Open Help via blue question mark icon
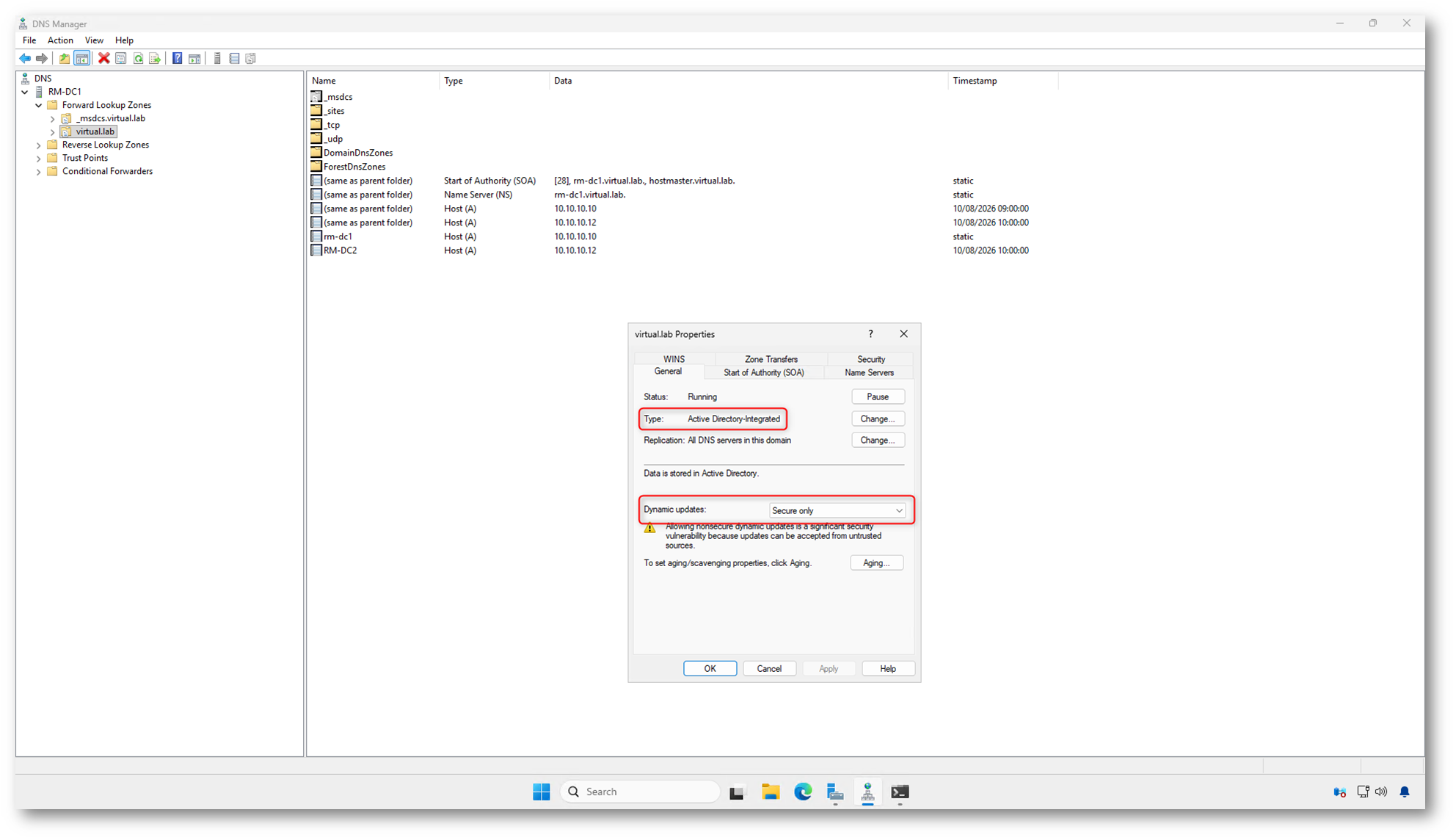The image size is (1456, 840). coord(177,59)
